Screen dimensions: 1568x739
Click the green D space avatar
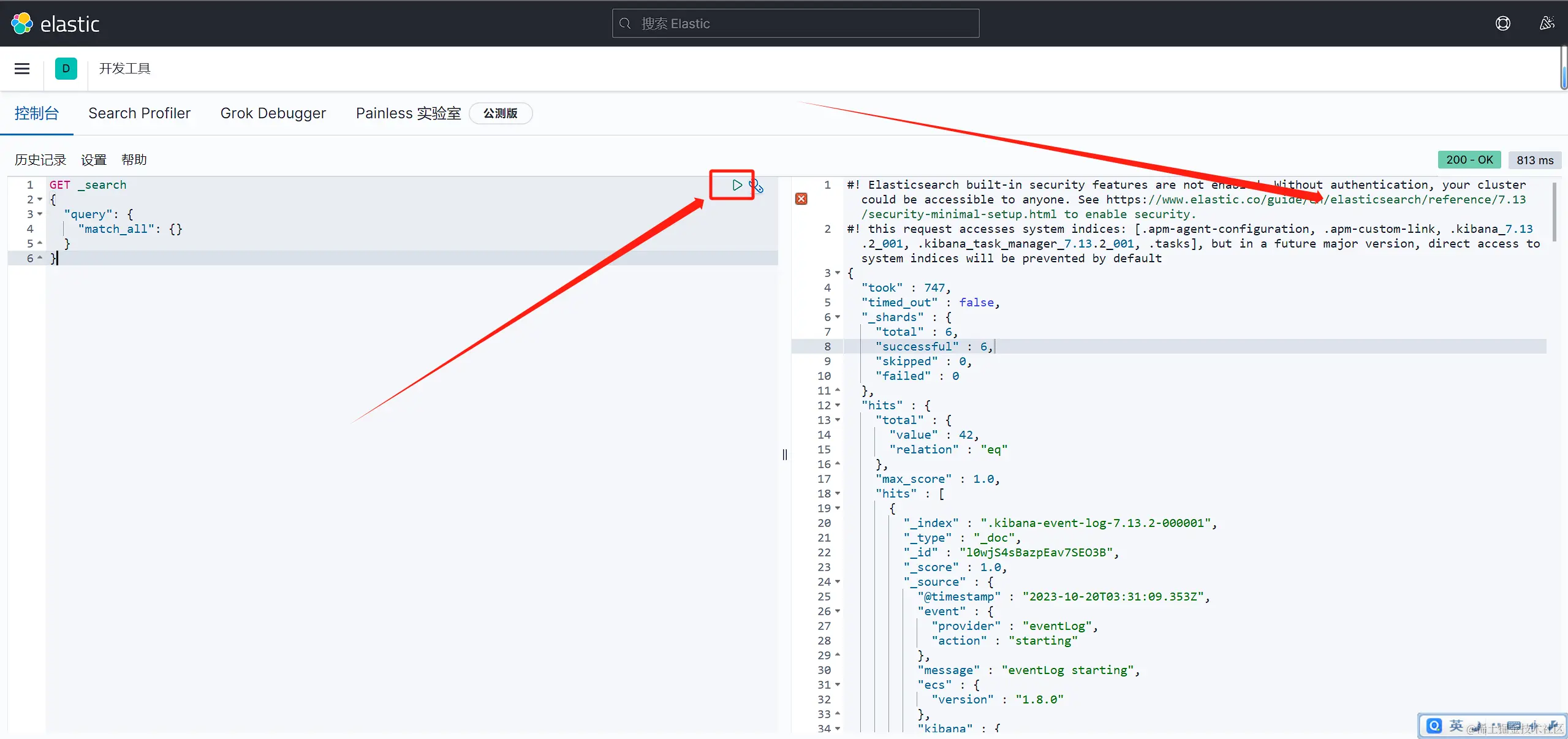[66, 69]
